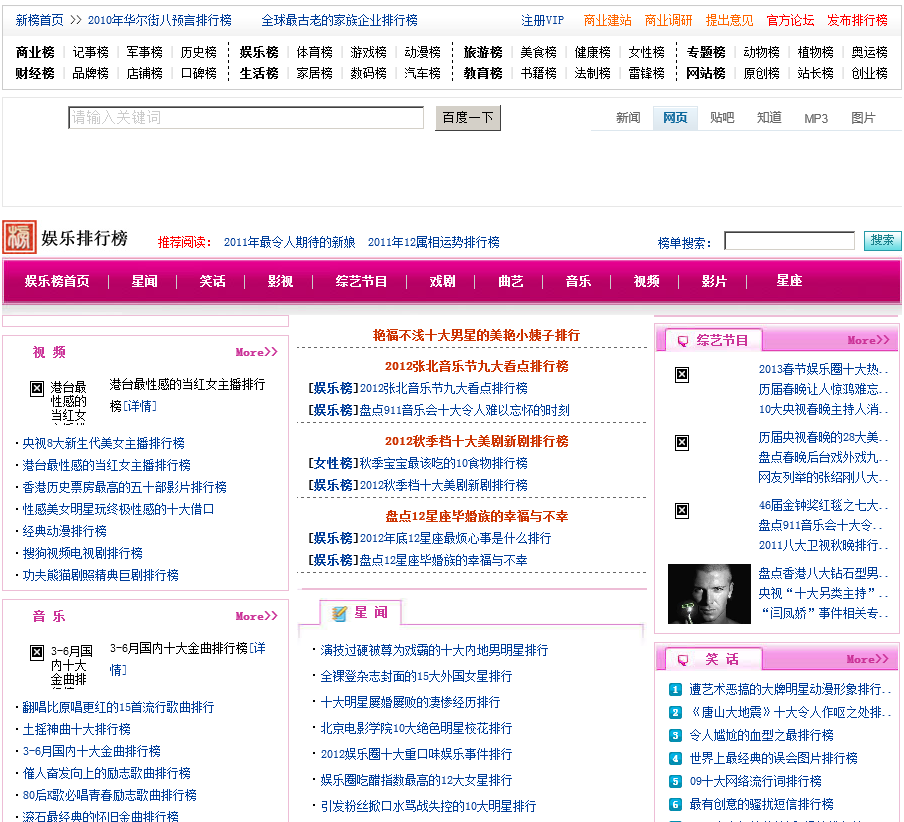Click broken image beside 46届金钟奖红毯之七大
This screenshot has height=822, width=904.
[x=682, y=511]
